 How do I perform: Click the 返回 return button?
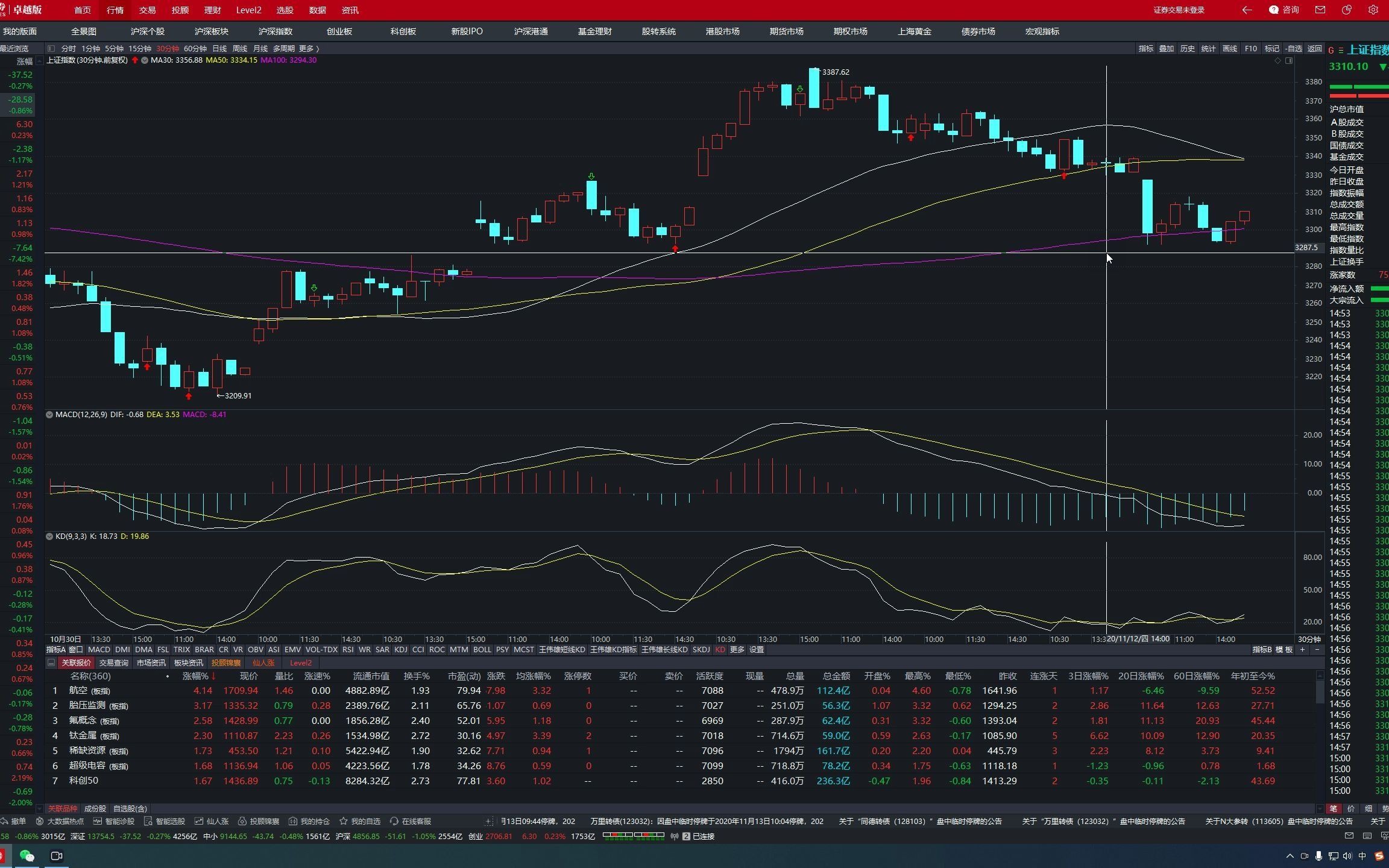(x=1315, y=48)
